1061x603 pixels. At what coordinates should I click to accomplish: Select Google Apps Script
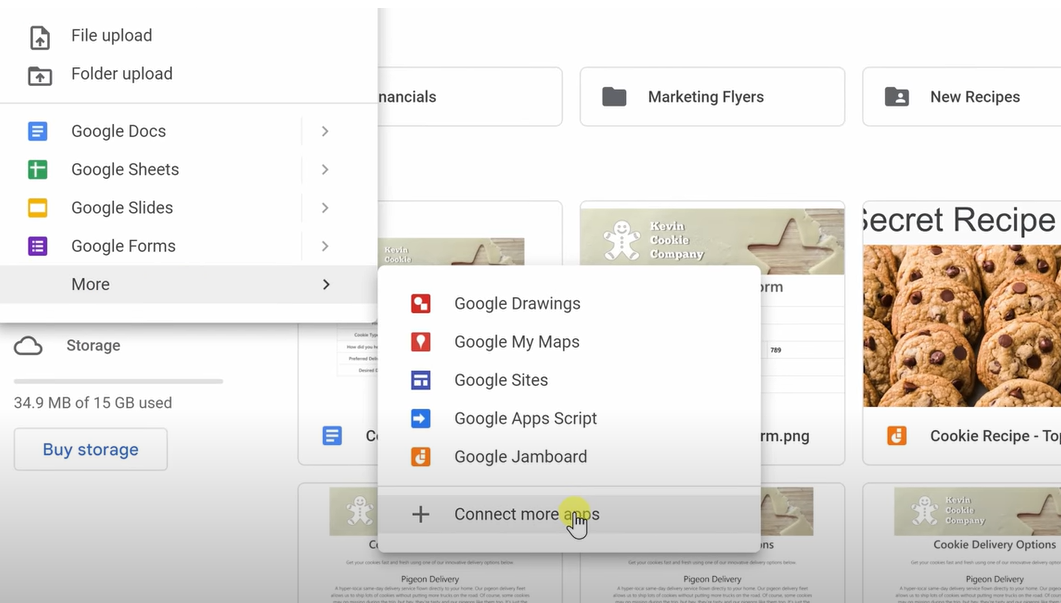pyautogui.click(x=525, y=418)
